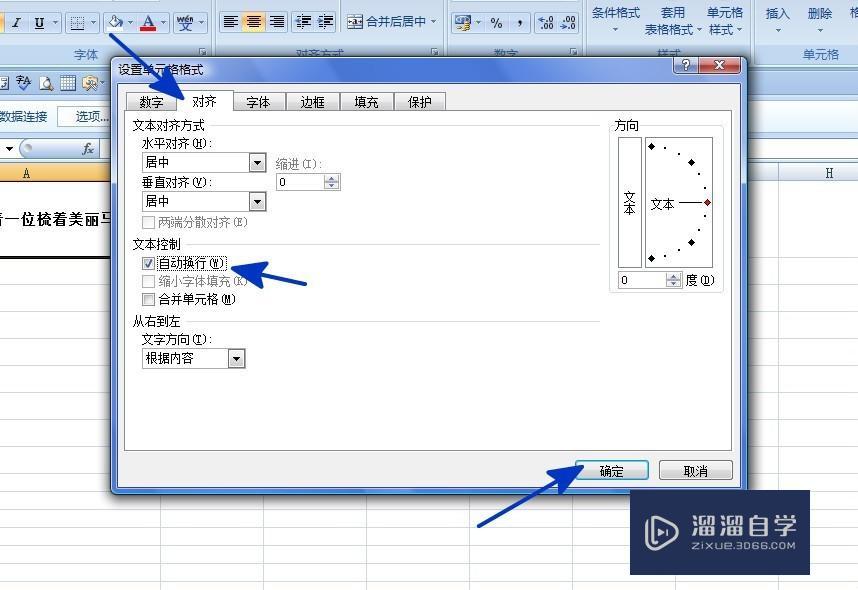
Task: Click the indent spinner arrows
Action: (x=332, y=182)
